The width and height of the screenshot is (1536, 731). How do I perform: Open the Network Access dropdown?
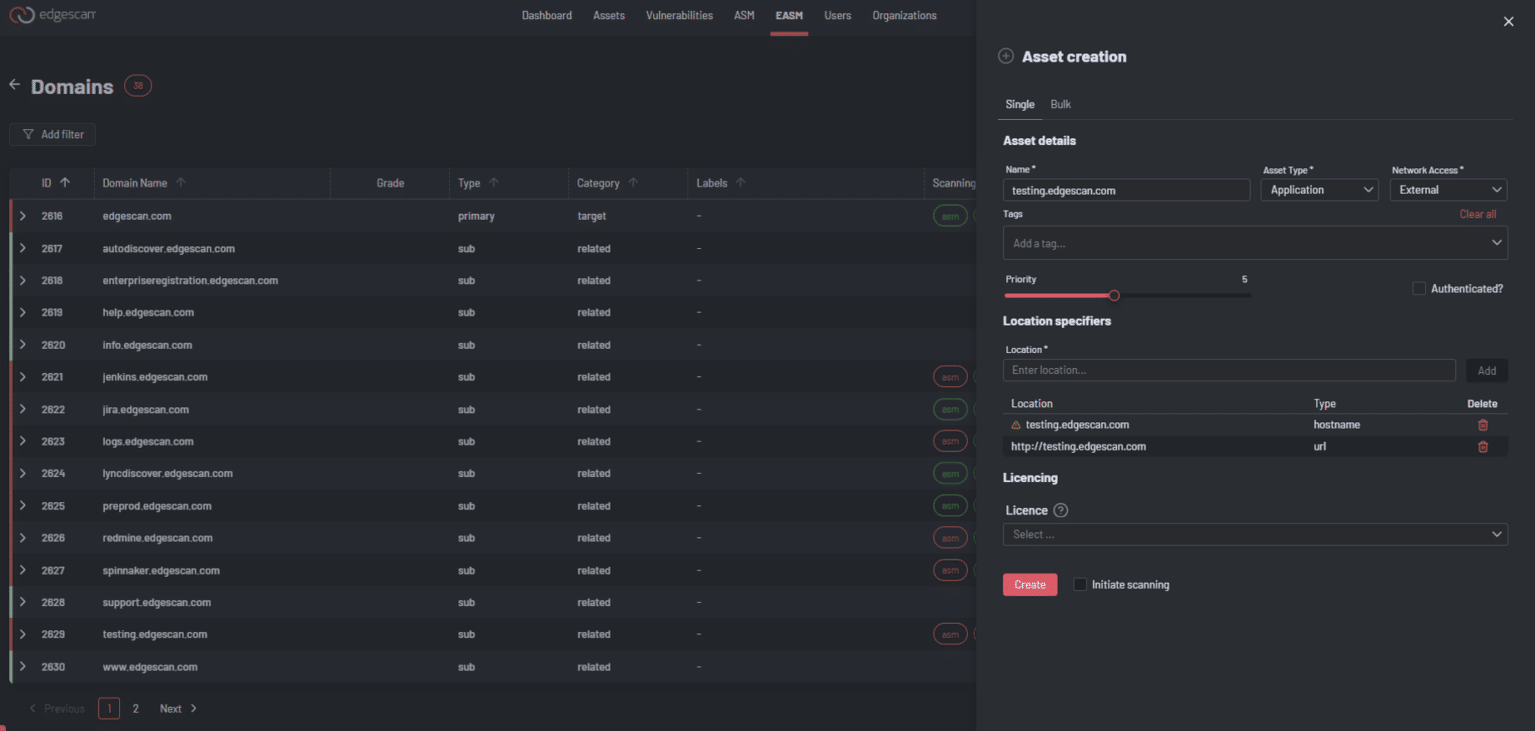tap(1447, 190)
